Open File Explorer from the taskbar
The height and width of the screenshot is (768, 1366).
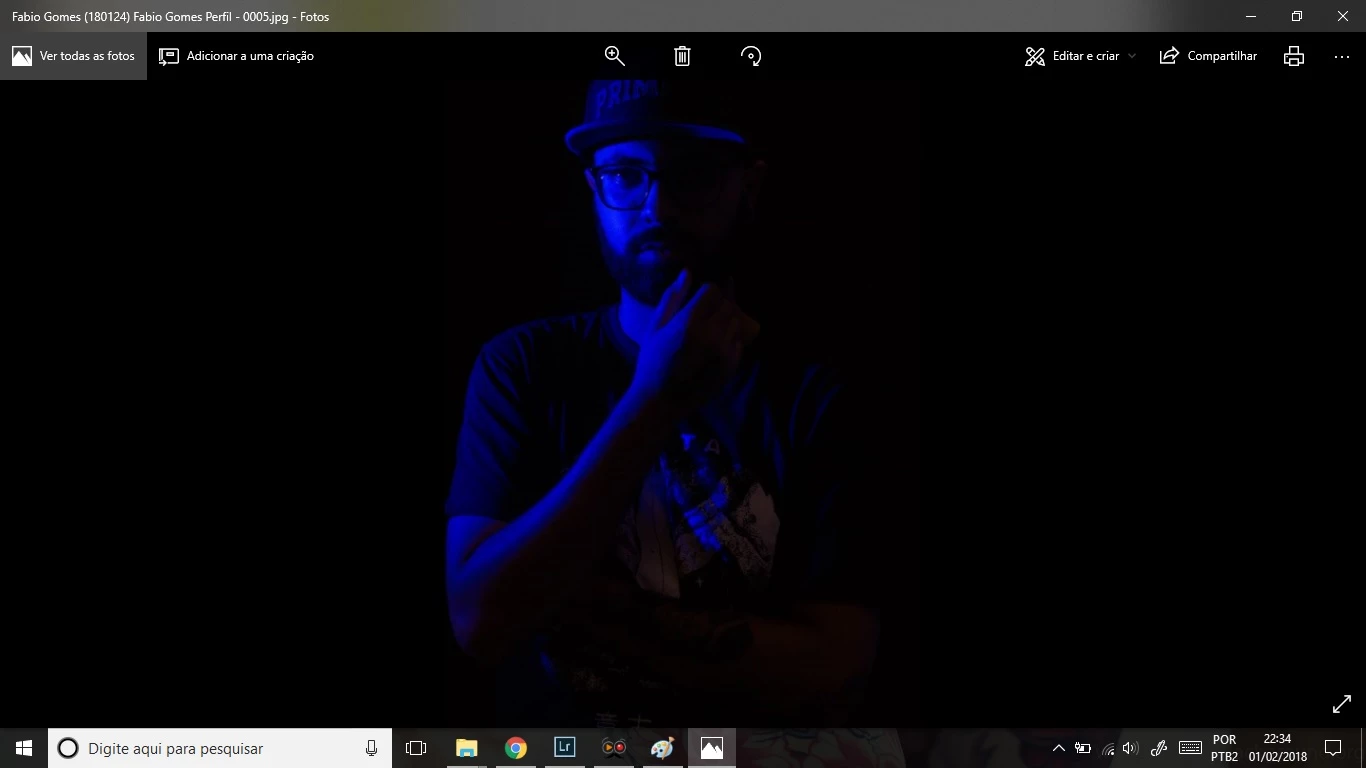[466, 748]
